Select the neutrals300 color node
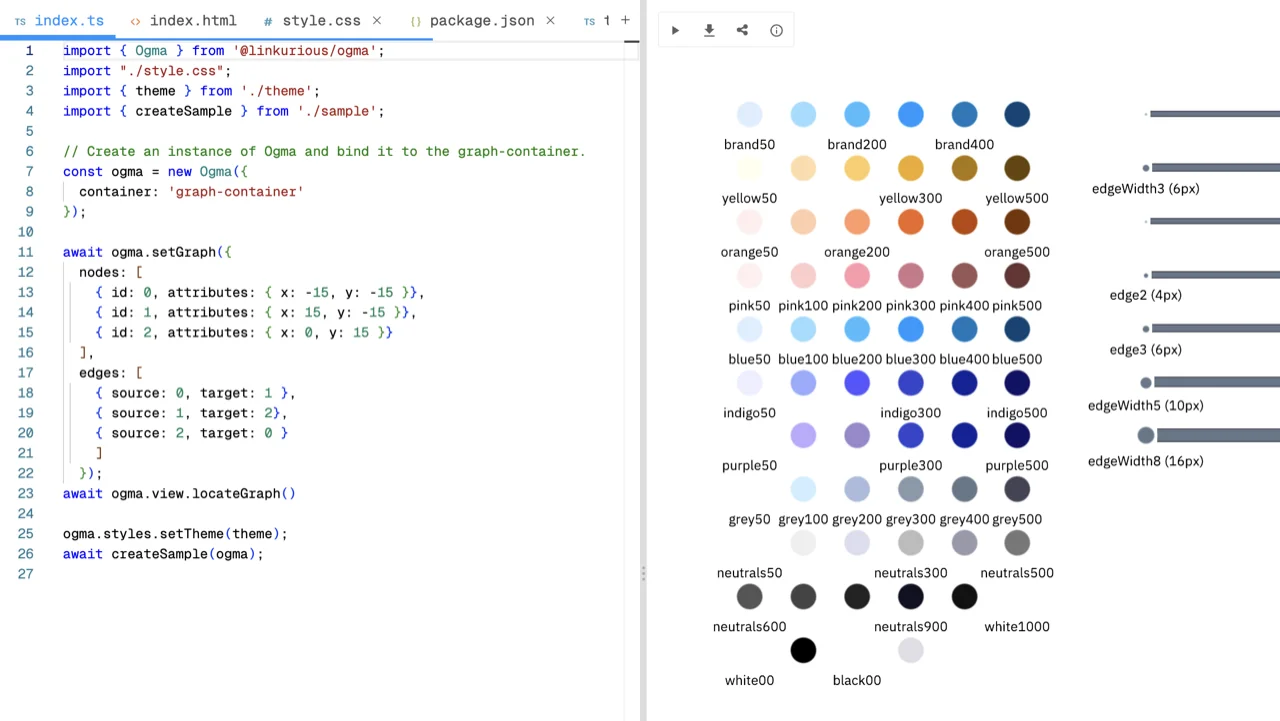The image size is (1280, 721). pyautogui.click(x=910, y=543)
